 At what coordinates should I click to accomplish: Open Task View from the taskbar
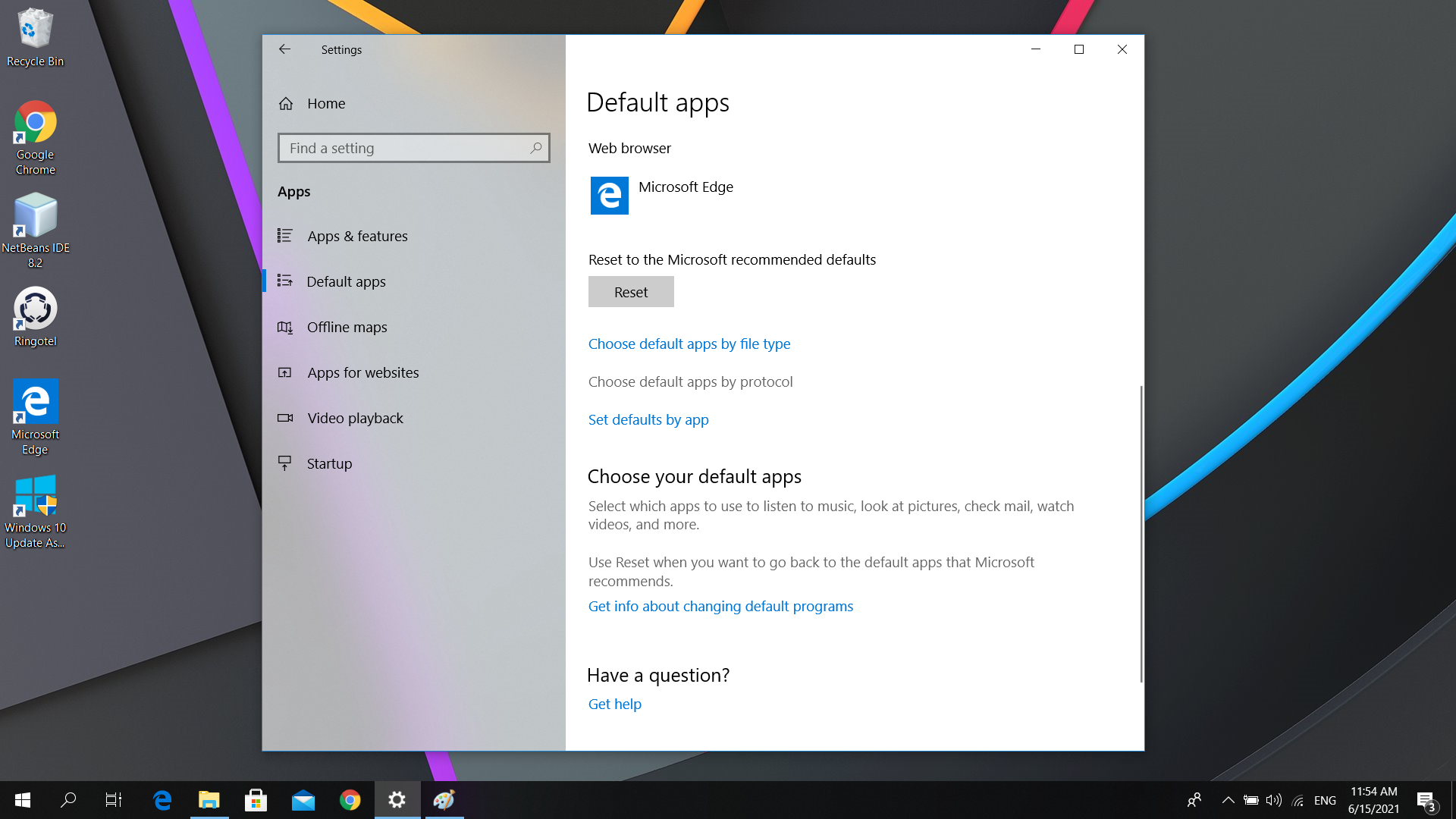pos(114,800)
